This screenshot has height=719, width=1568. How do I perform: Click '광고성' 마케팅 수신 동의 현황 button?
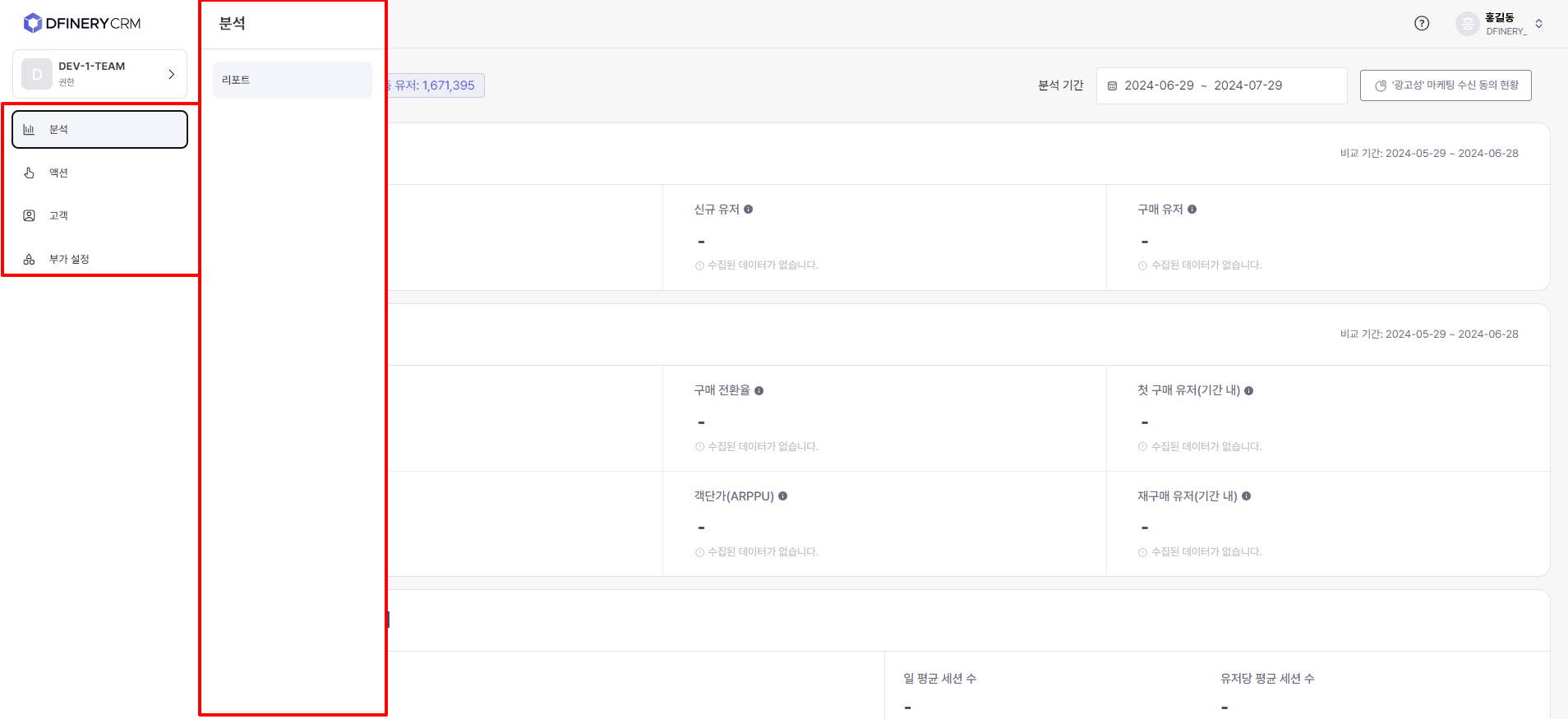click(x=1446, y=85)
